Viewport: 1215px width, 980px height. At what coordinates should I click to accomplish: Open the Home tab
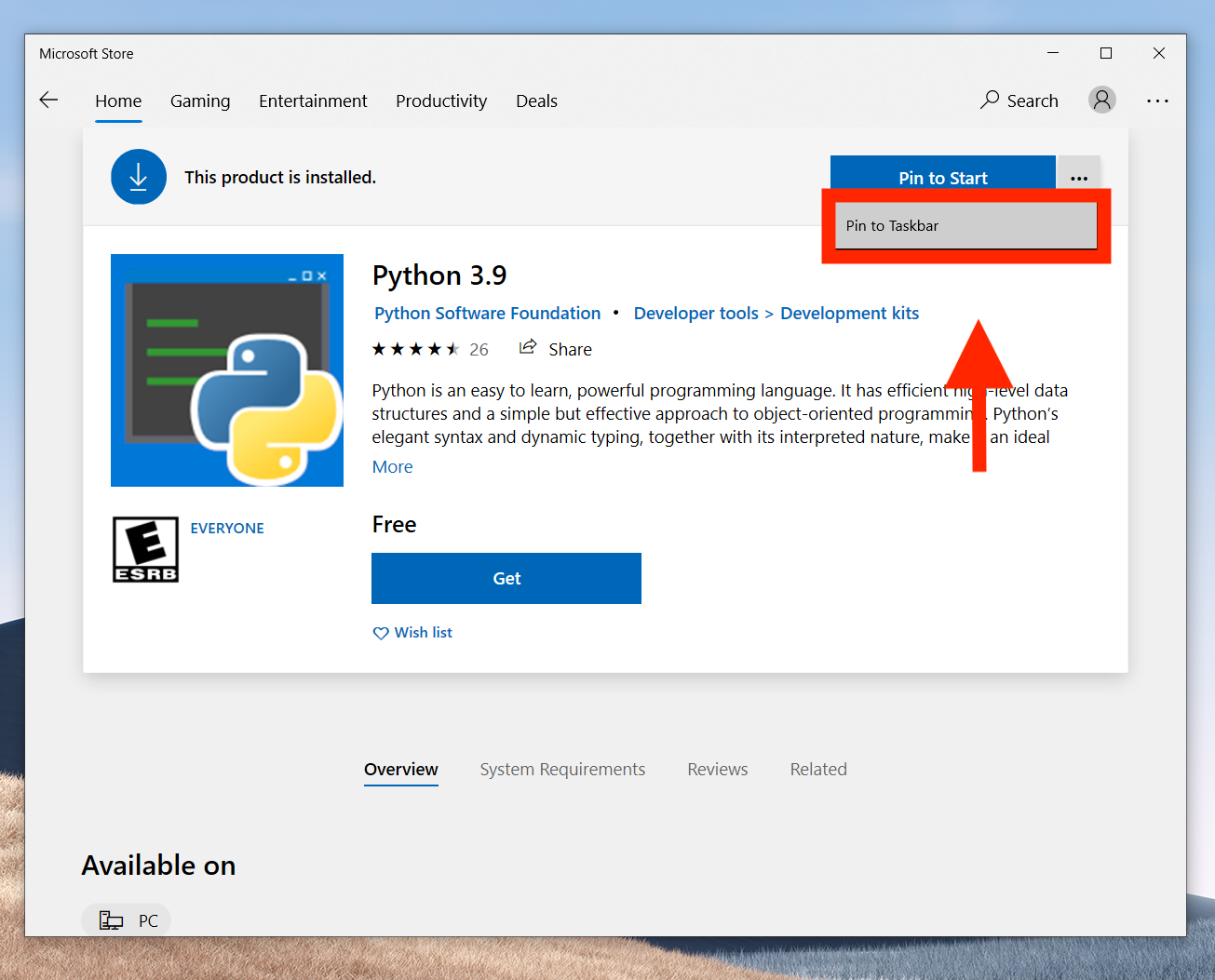click(118, 101)
